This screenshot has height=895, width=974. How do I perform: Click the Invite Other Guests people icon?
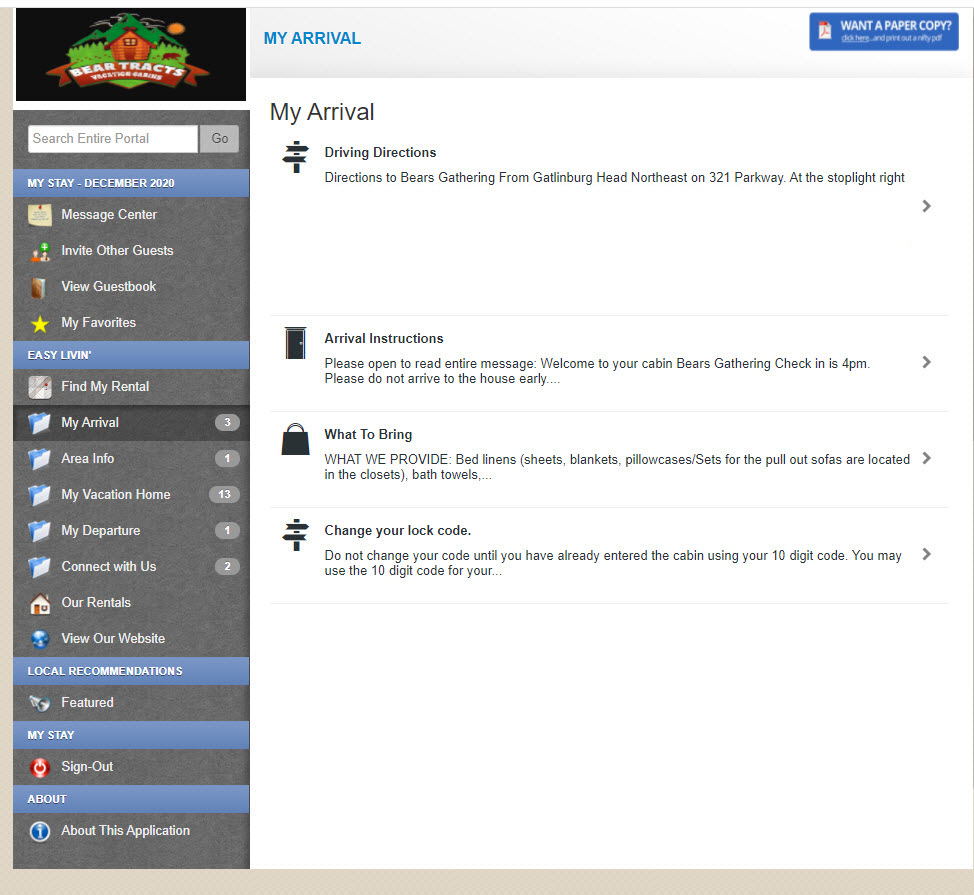click(x=40, y=251)
